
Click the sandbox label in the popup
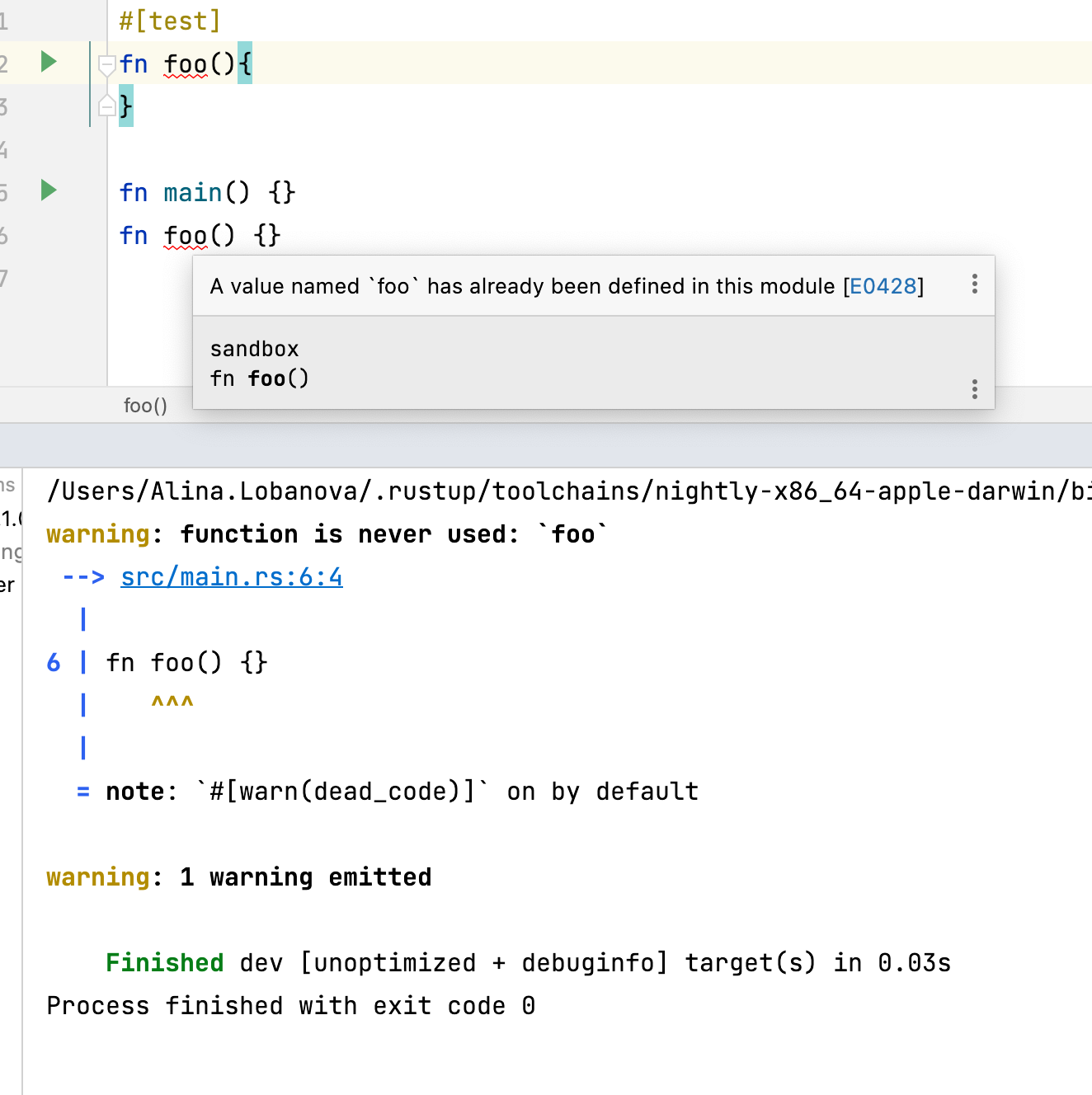click(254, 348)
